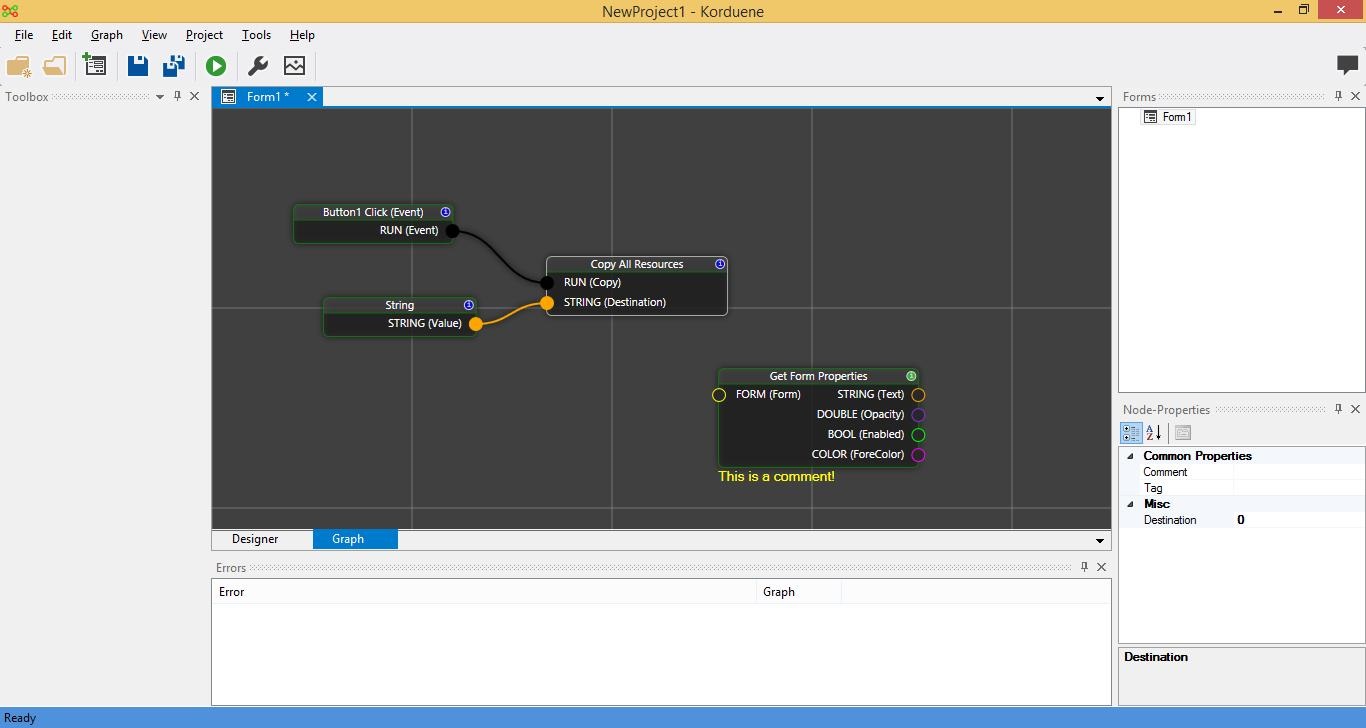Open the Toolbox panel dropdown arrow

(x=160, y=97)
